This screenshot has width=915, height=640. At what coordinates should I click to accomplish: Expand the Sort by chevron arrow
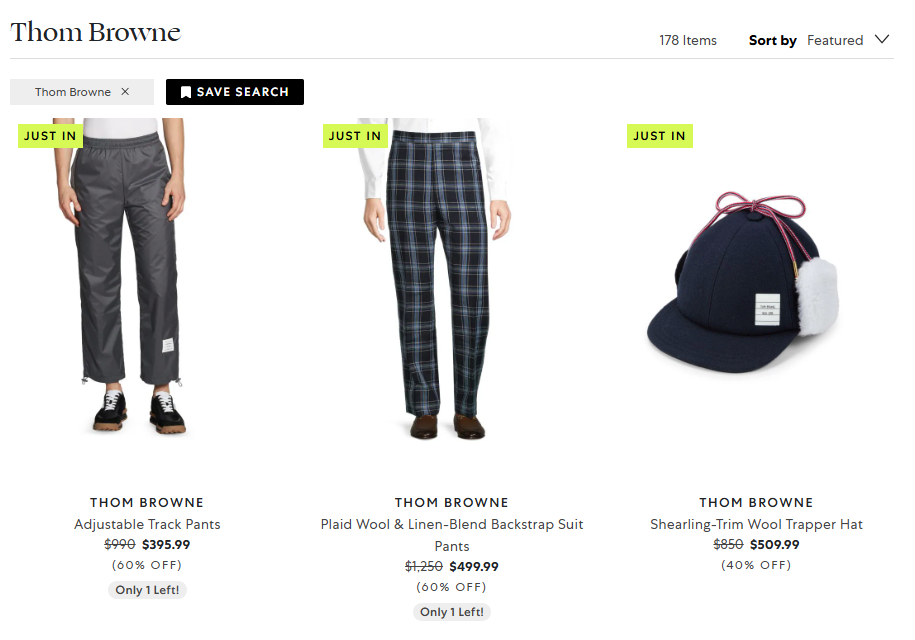882,40
